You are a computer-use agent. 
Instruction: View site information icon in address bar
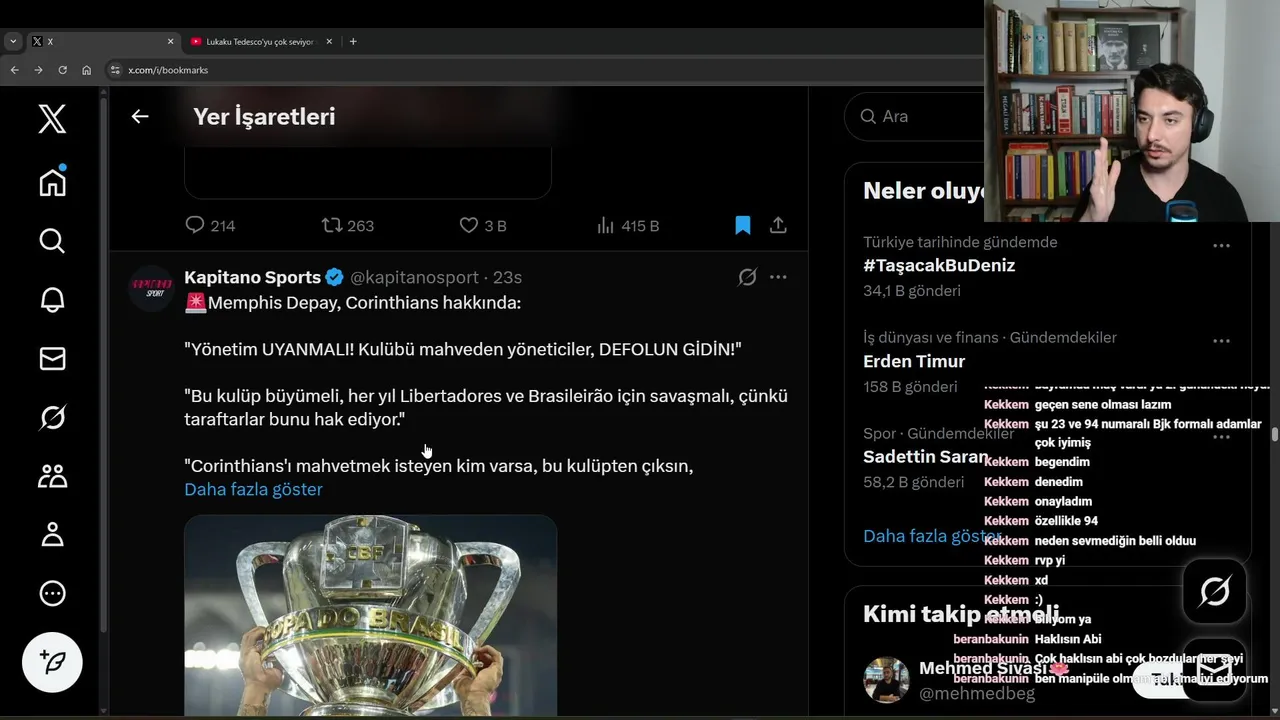pos(115,70)
